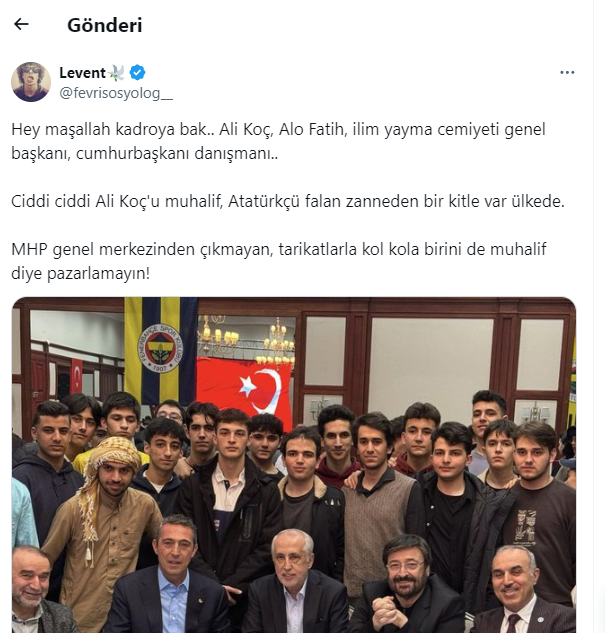Click the bearded seated man wearing glasses

408,585
